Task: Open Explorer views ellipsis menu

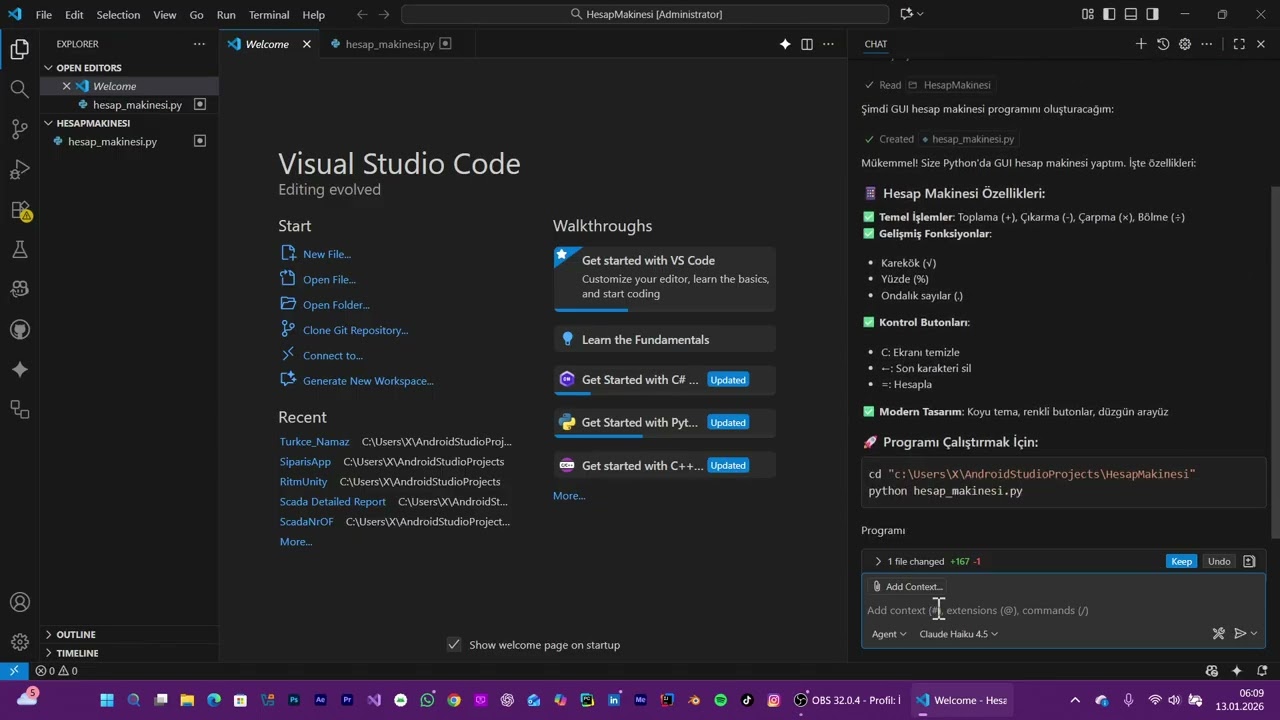Action: click(199, 44)
